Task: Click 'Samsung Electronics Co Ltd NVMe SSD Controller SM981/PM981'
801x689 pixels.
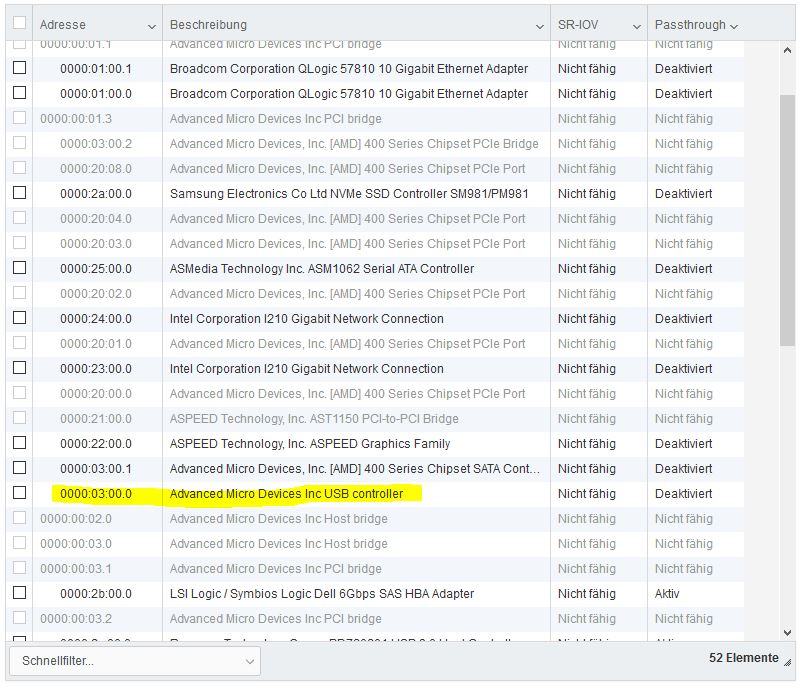Action: click(349, 194)
